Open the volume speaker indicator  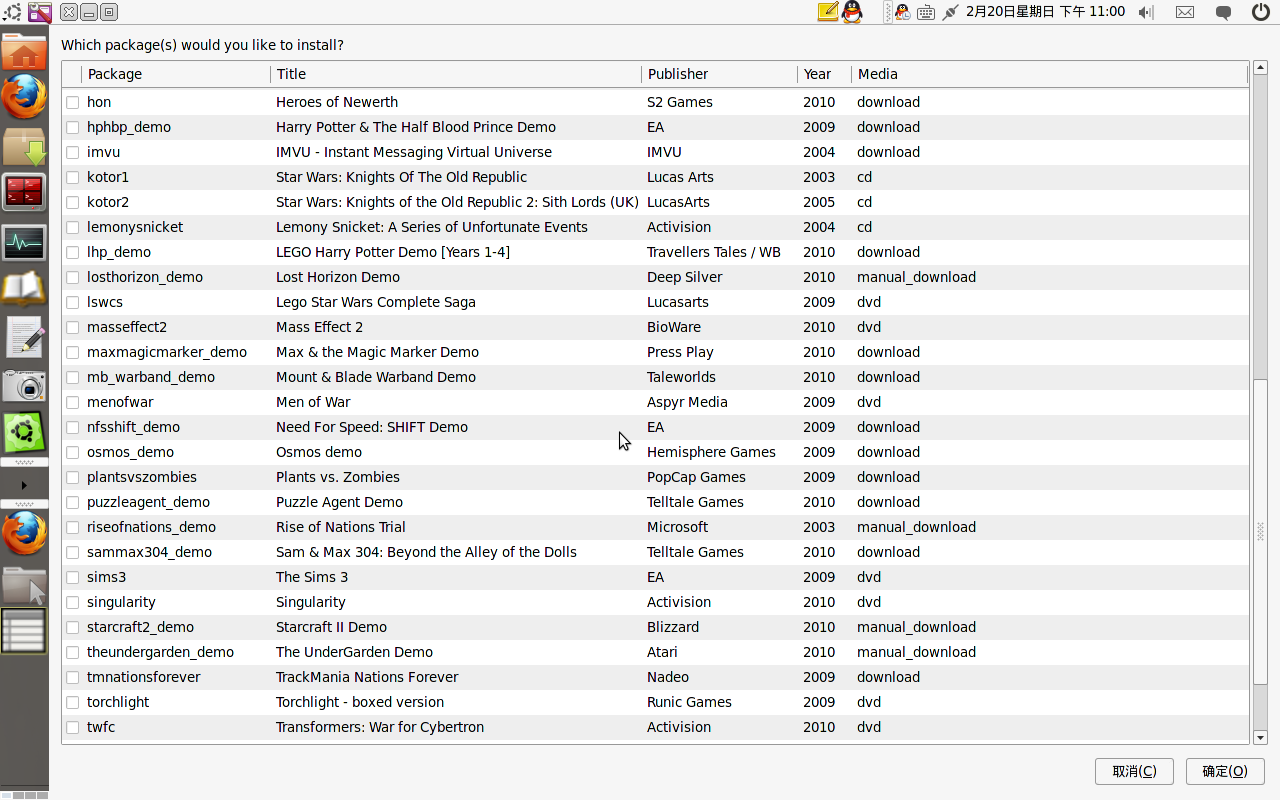click(x=1146, y=12)
